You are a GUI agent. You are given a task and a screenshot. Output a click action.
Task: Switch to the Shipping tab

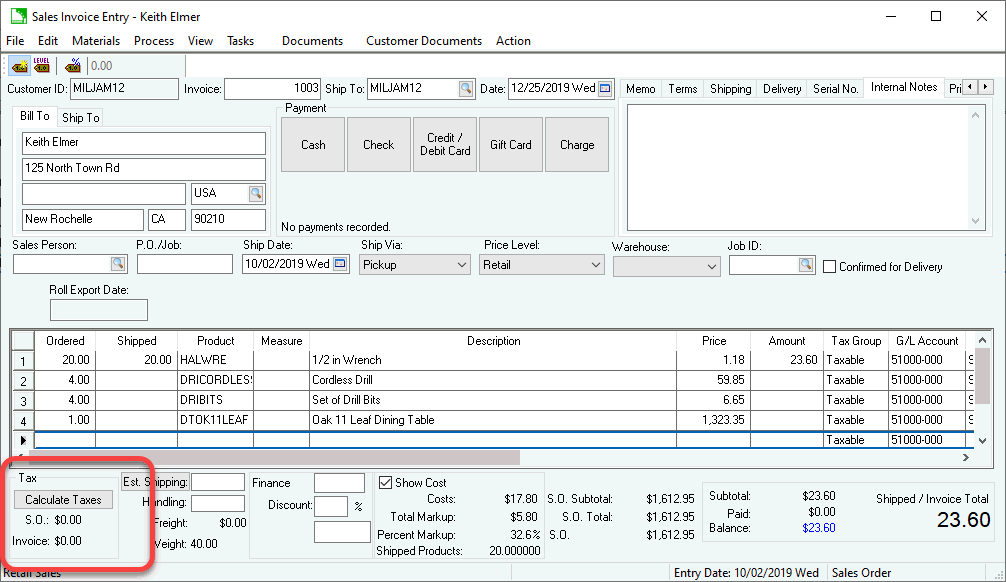pos(730,89)
